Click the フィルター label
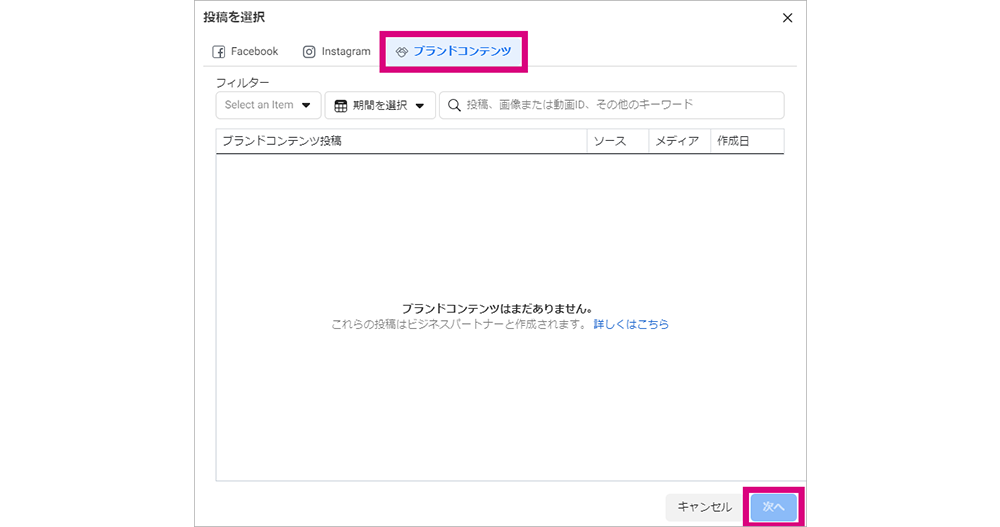Screen dimensions: 1000x527 242,83
